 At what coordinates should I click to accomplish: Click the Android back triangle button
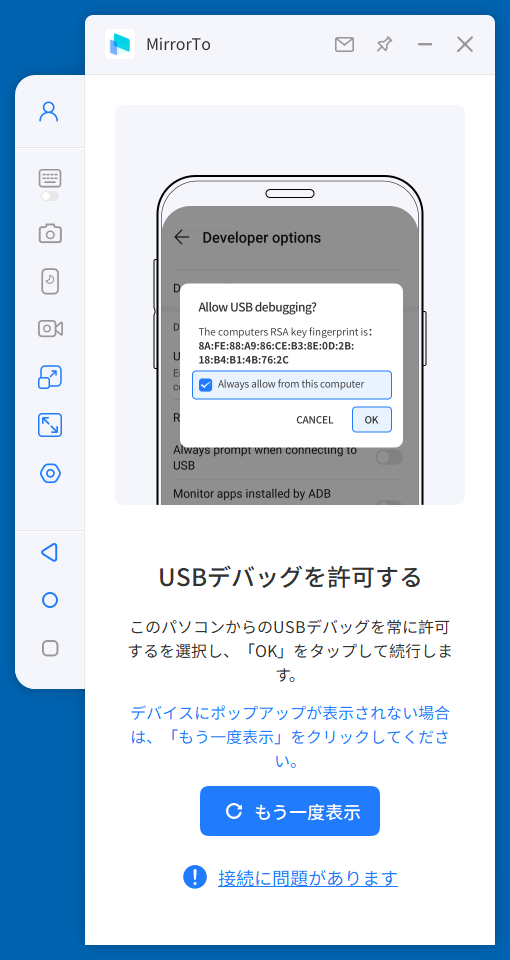click(49, 552)
